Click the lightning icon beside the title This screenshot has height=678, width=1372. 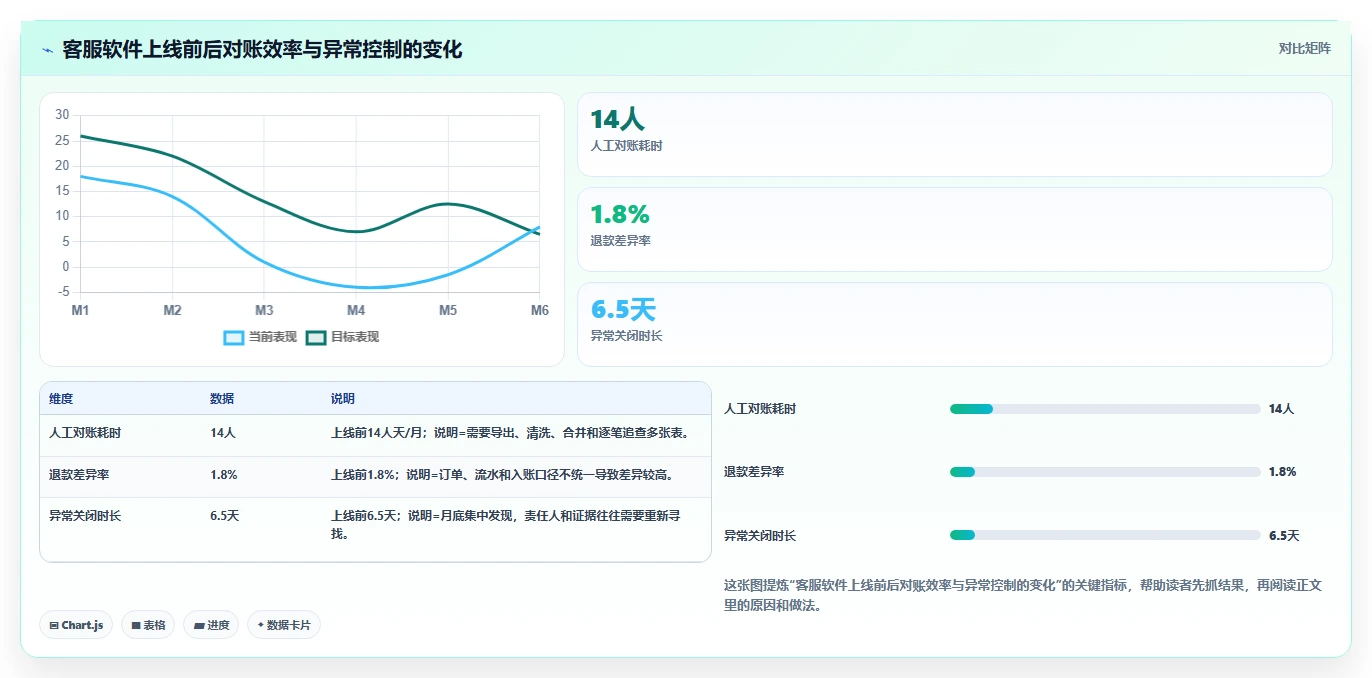[x=48, y=50]
